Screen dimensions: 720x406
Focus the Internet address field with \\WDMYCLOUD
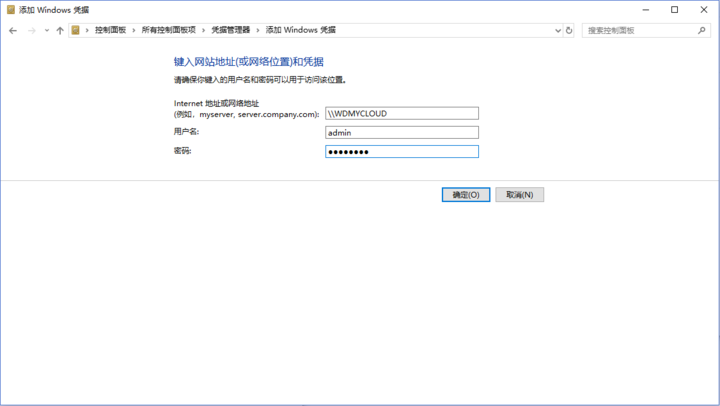click(402, 113)
